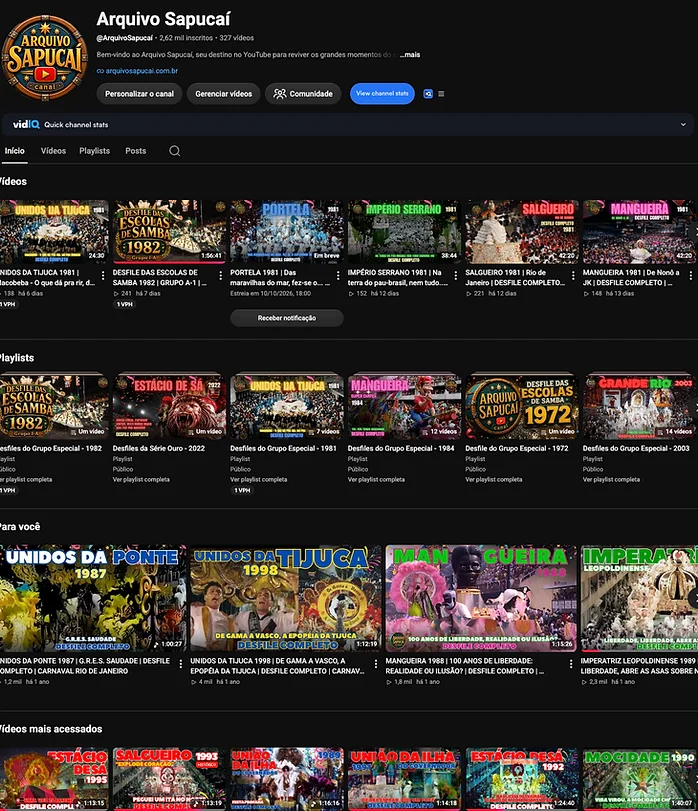Open options menu for Desfile das Escolas de Samba 1982
The width and height of the screenshot is (698, 811).
pos(221,276)
